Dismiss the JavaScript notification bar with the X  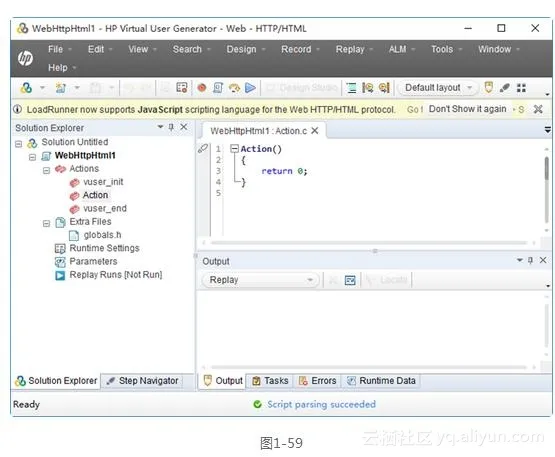coord(538,109)
